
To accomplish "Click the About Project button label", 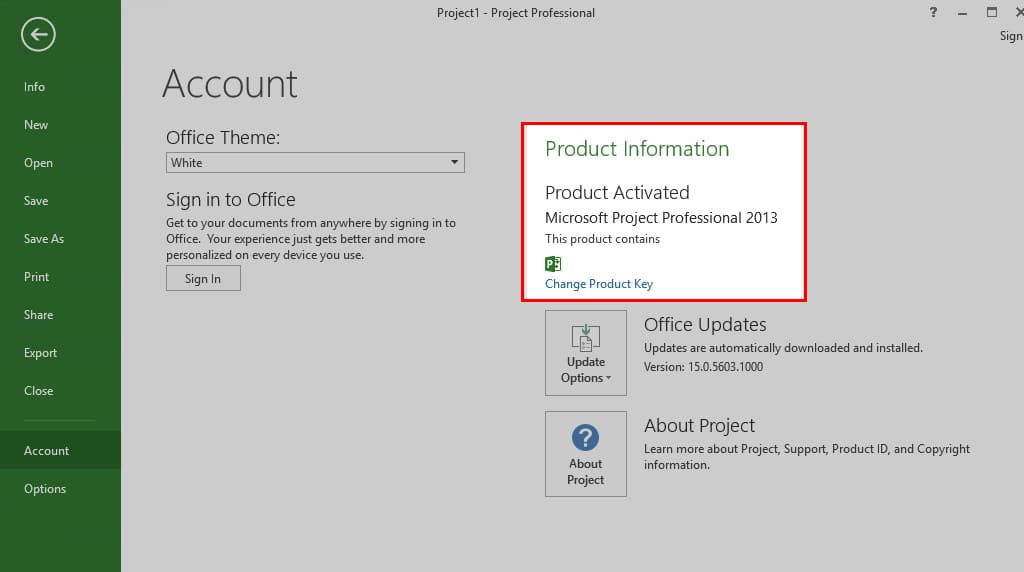I will point(586,471).
